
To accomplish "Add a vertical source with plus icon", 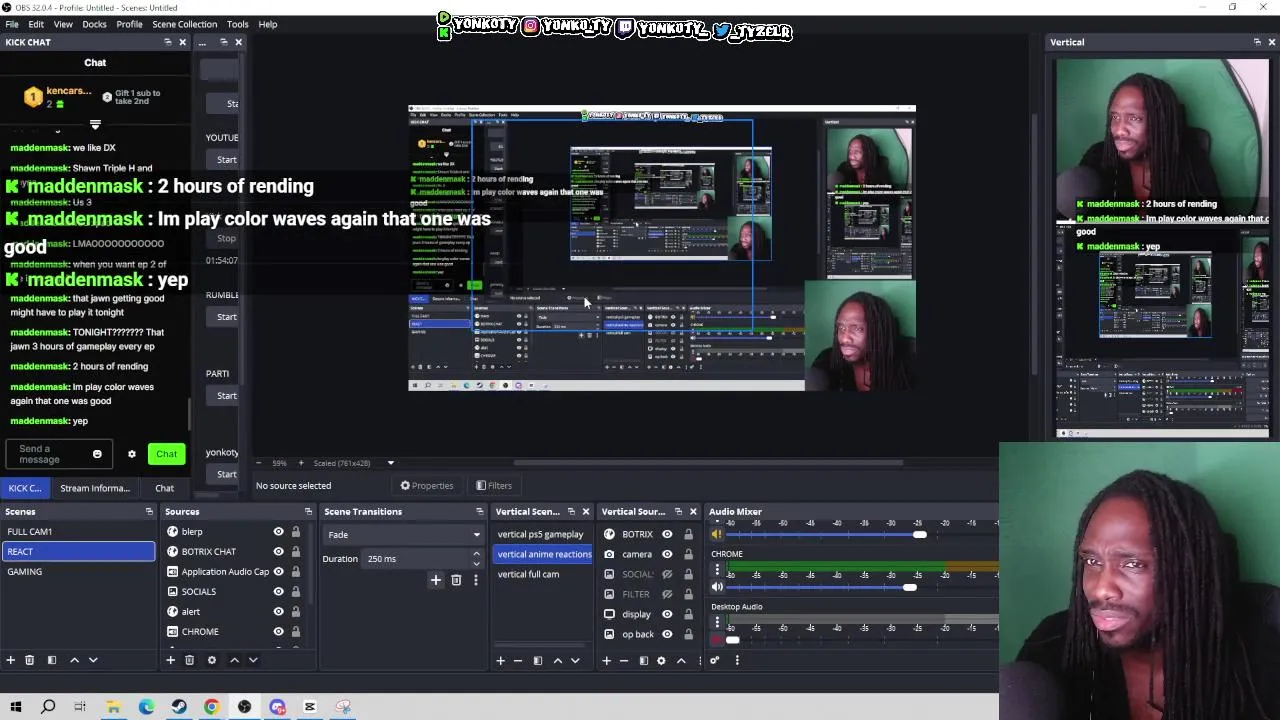I will [606, 660].
